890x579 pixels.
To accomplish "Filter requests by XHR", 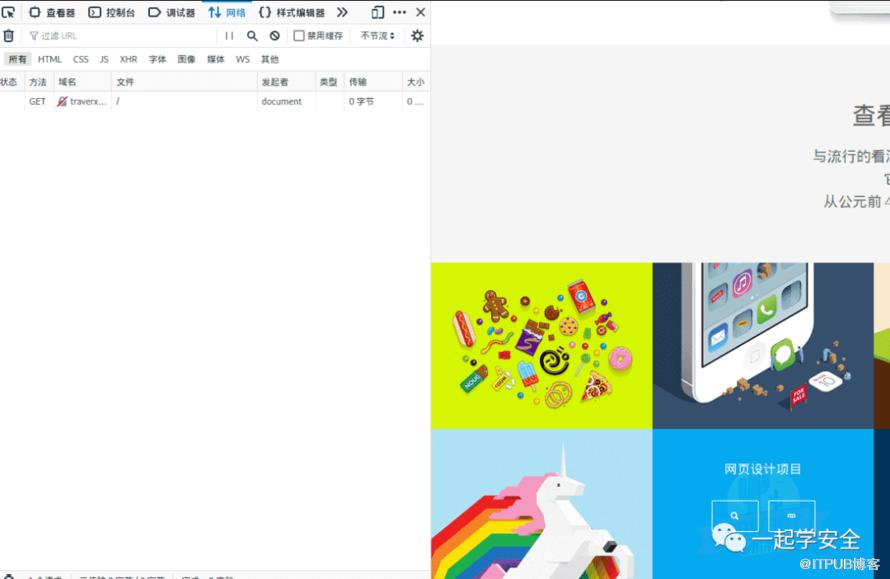I will pyautogui.click(x=128, y=59).
